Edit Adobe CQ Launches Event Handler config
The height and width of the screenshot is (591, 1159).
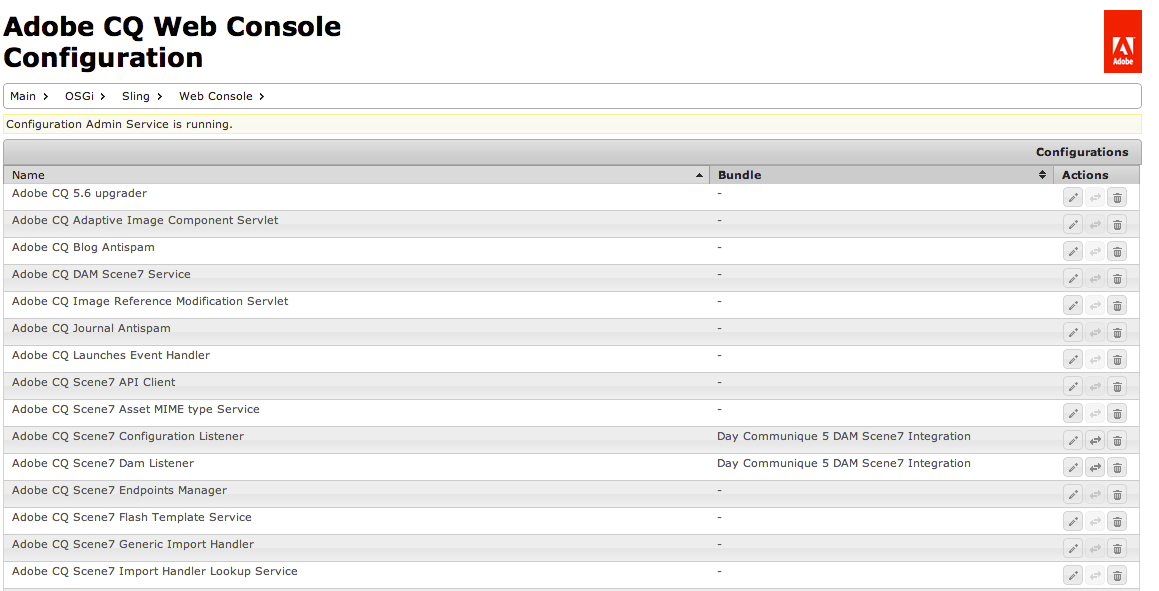tap(1073, 359)
